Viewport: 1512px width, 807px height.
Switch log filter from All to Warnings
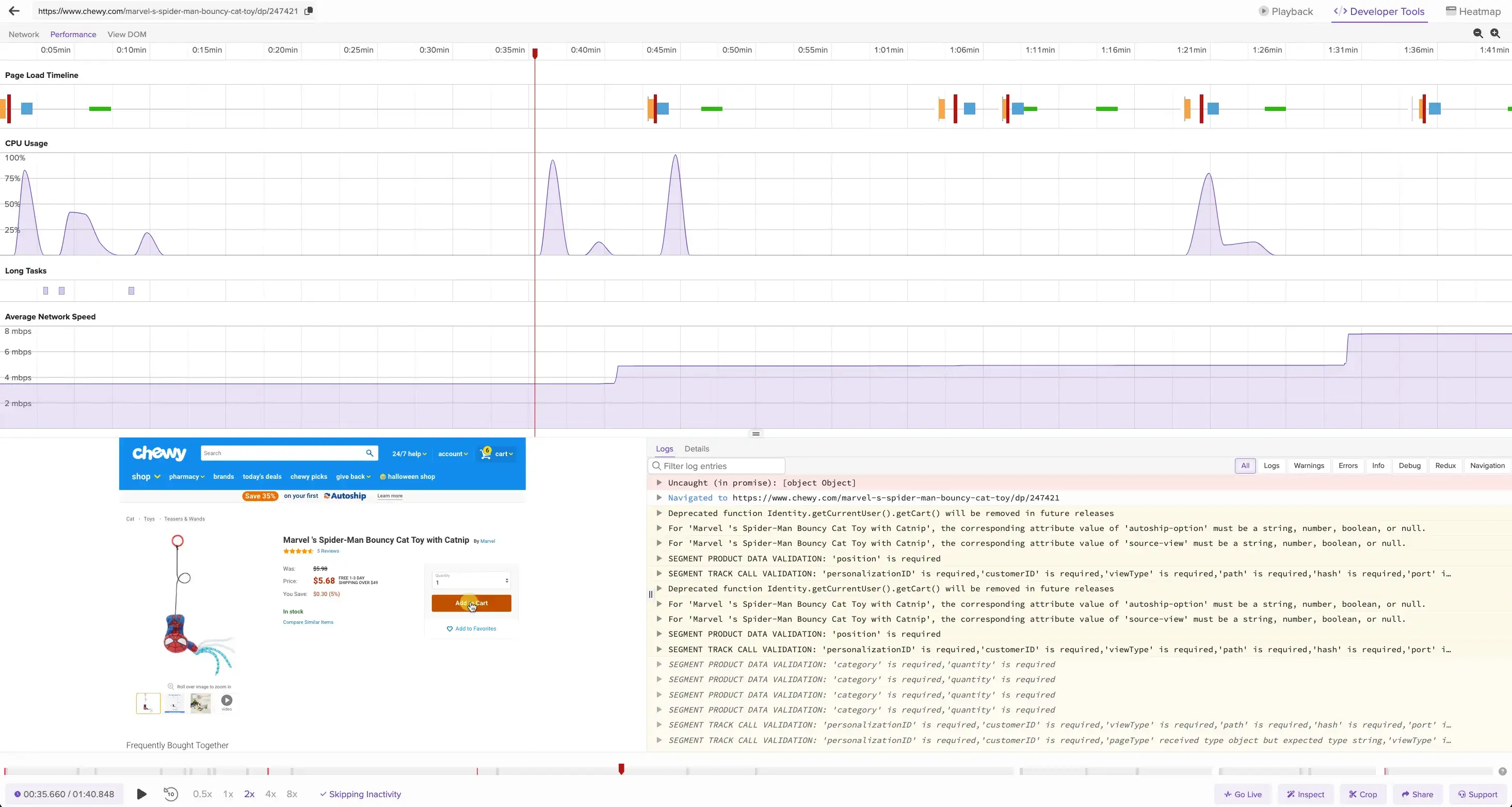click(1309, 465)
